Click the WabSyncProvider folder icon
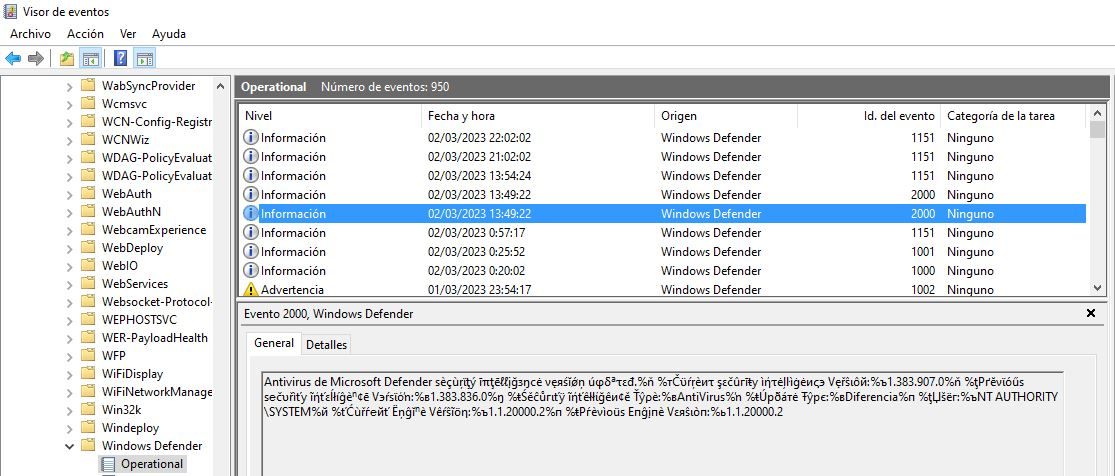The height and width of the screenshot is (476, 1115). 87,85
